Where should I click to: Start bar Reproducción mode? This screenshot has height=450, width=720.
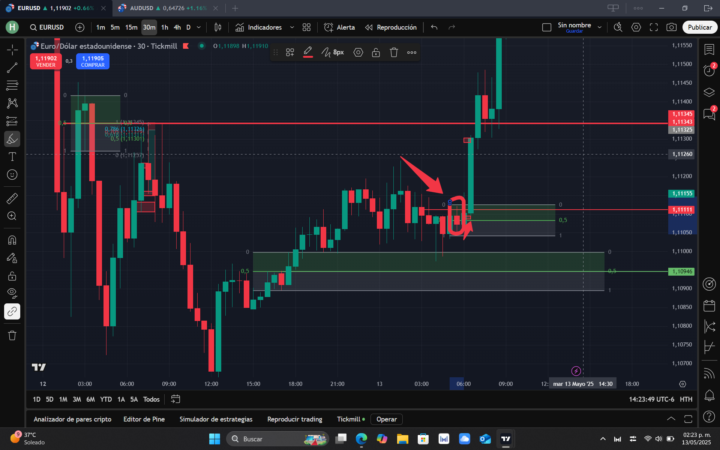391,28
